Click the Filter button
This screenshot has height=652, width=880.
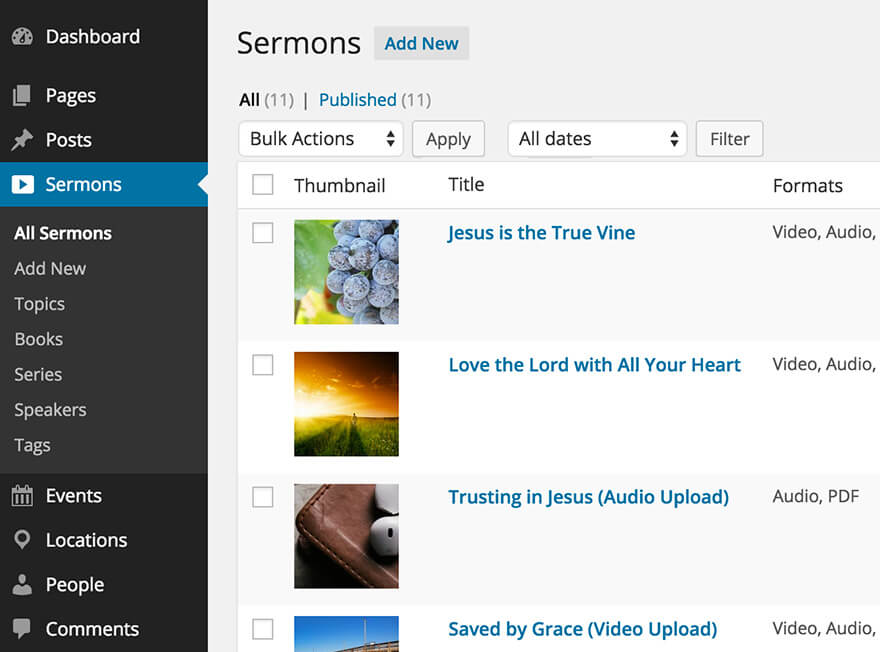pos(729,139)
